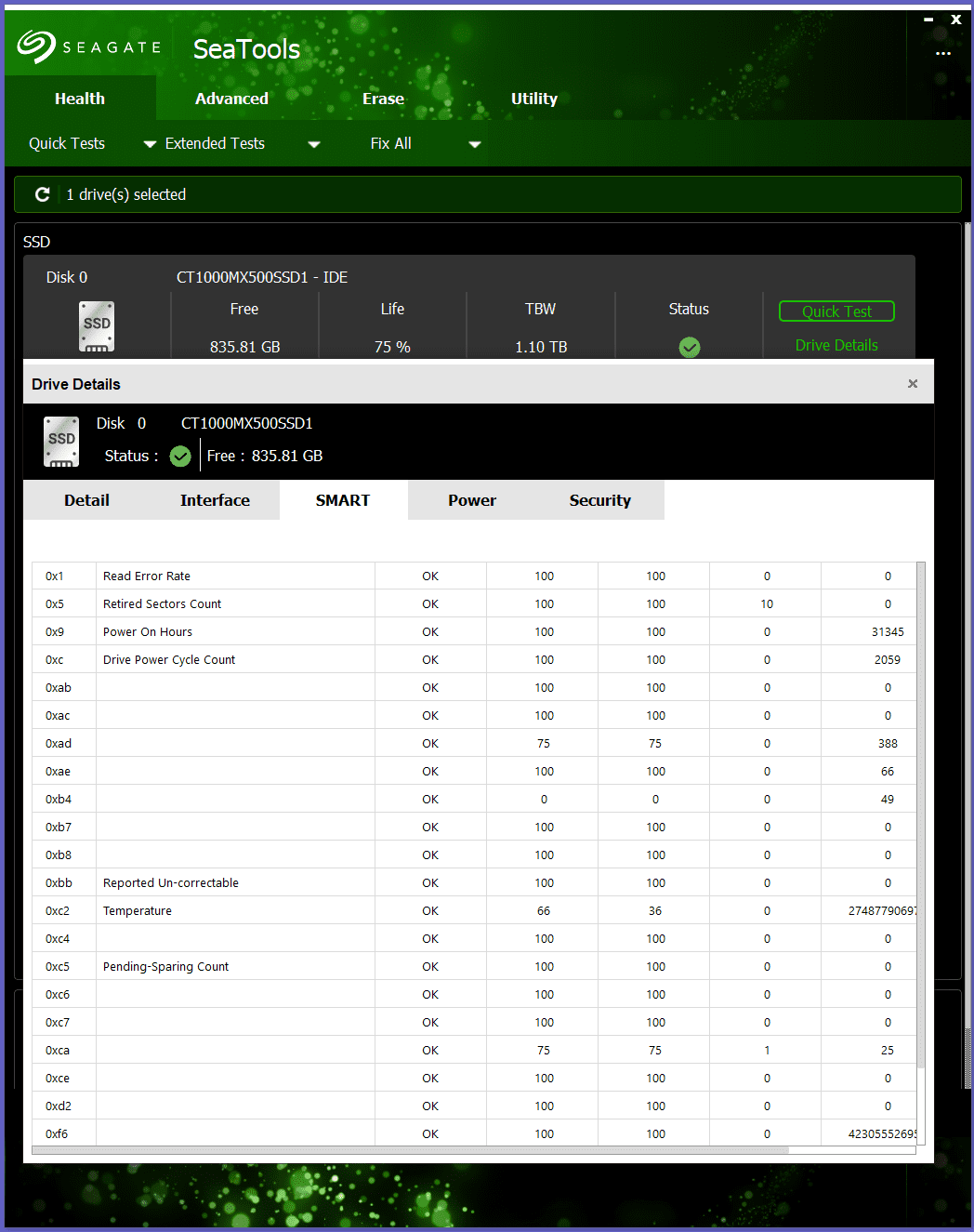The width and height of the screenshot is (974, 1232).
Task: Click the '0xc7' attribute ID
Action: coord(58,1022)
